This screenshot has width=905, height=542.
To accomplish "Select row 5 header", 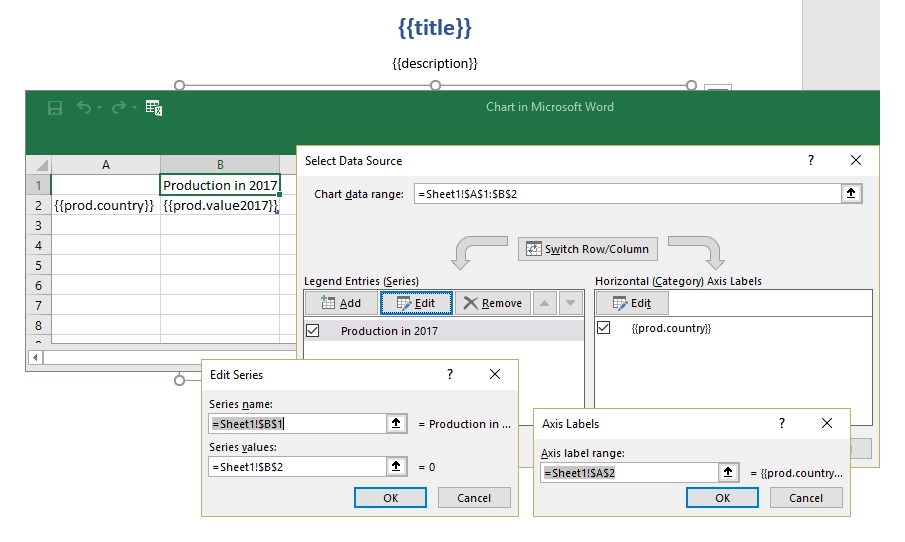I will pos(39,266).
